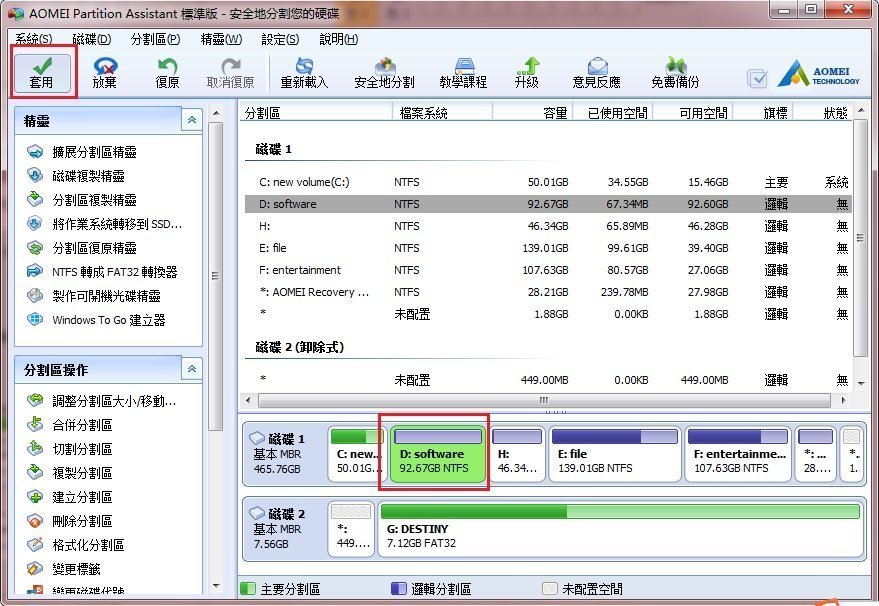Launch 分割區復原精靈 wizard
This screenshot has width=879, height=606.
pos(82,248)
